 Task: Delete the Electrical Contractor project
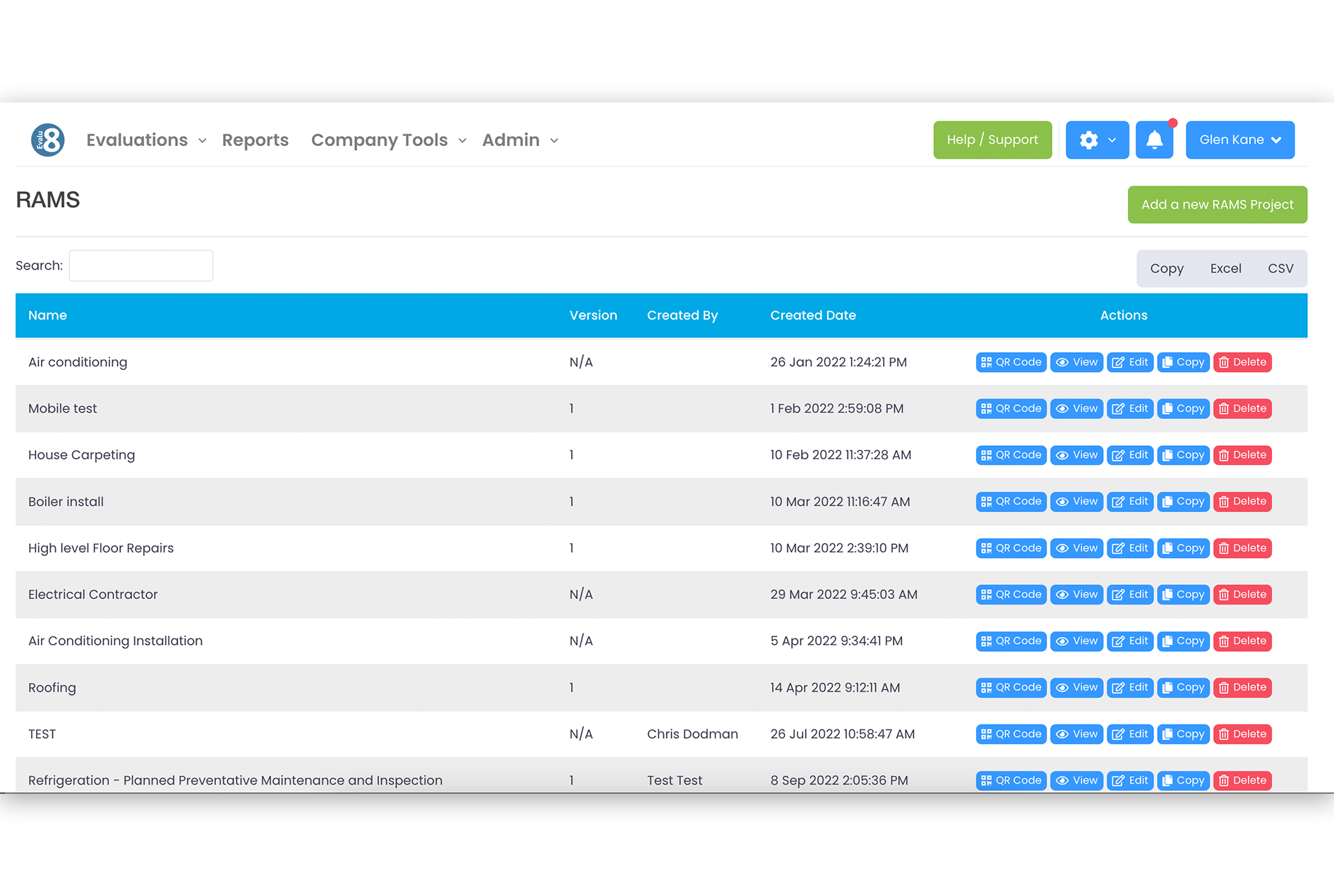coord(1242,594)
